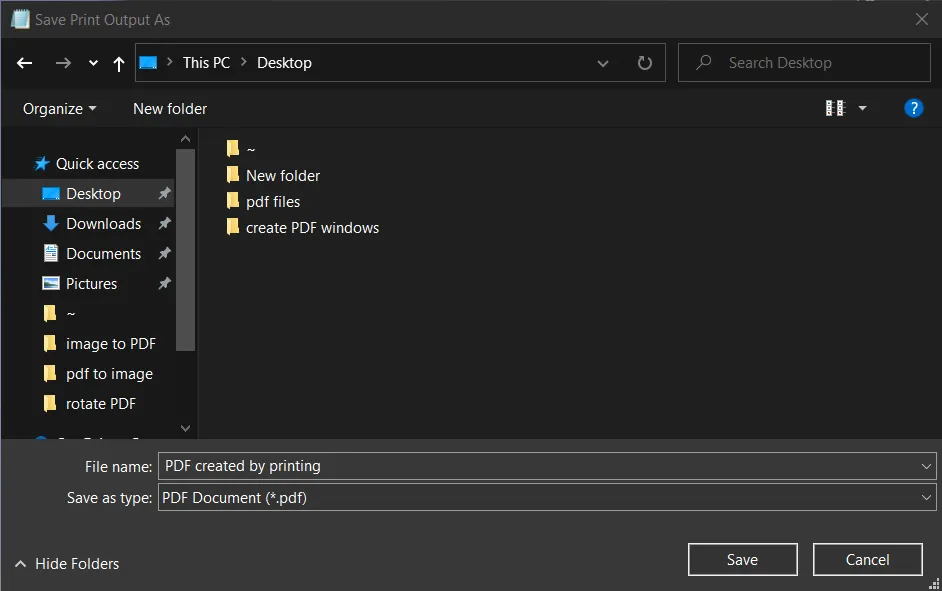Expand the view options arrow
This screenshot has height=591, width=942.
(862, 108)
